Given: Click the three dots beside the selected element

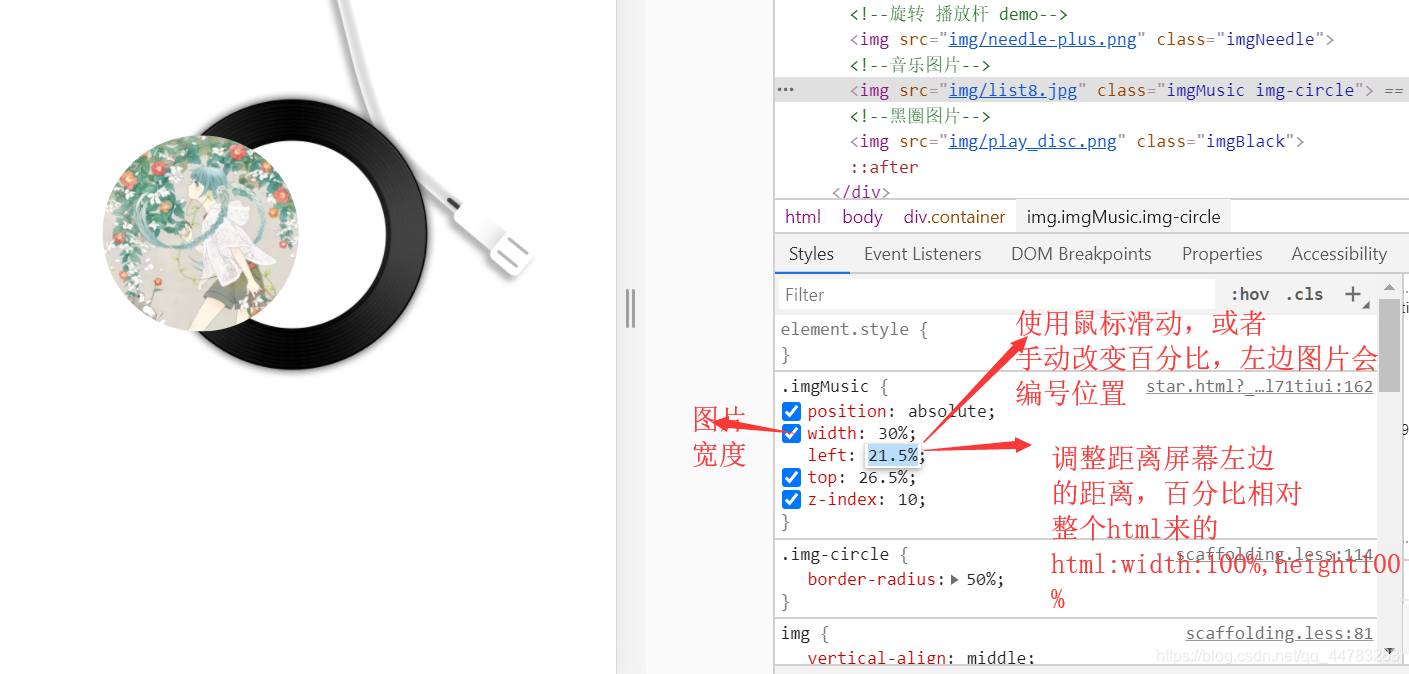Looking at the screenshot, I should point(786,90).
